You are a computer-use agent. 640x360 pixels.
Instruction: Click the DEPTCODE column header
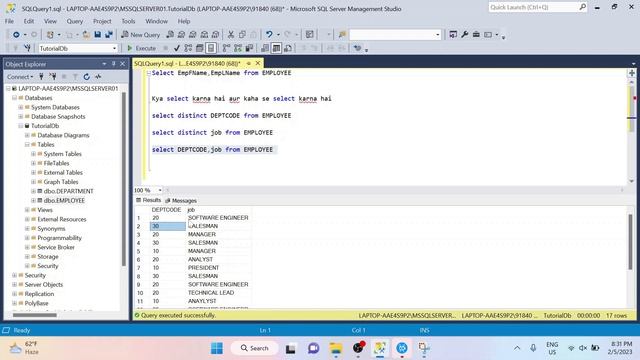point(166,210)
